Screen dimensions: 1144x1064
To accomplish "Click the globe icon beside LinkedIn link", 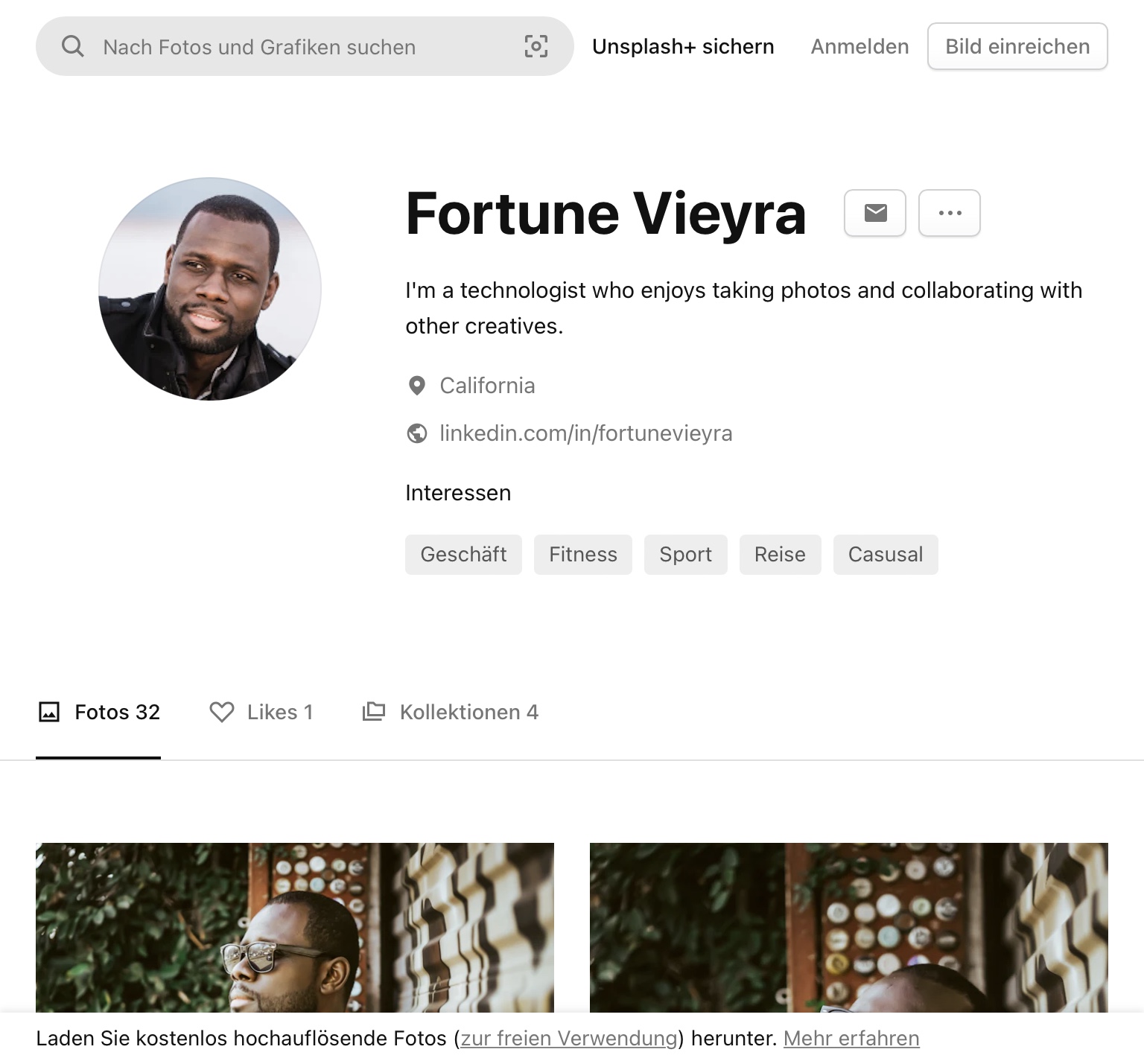I will 417,433.
